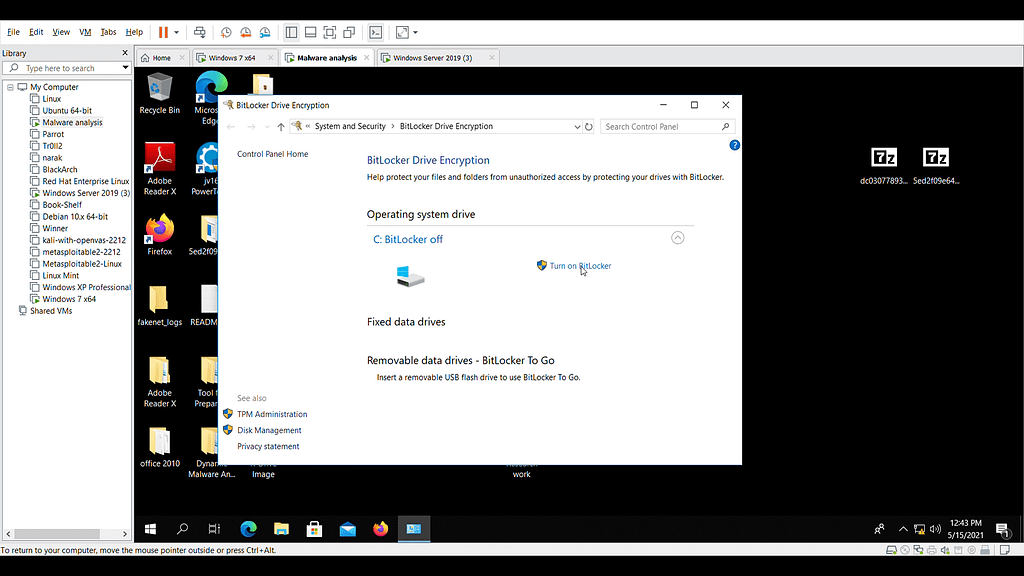Select Windows XP Professional in the library
Screen dimensions: 1024x576
(86, 287)
